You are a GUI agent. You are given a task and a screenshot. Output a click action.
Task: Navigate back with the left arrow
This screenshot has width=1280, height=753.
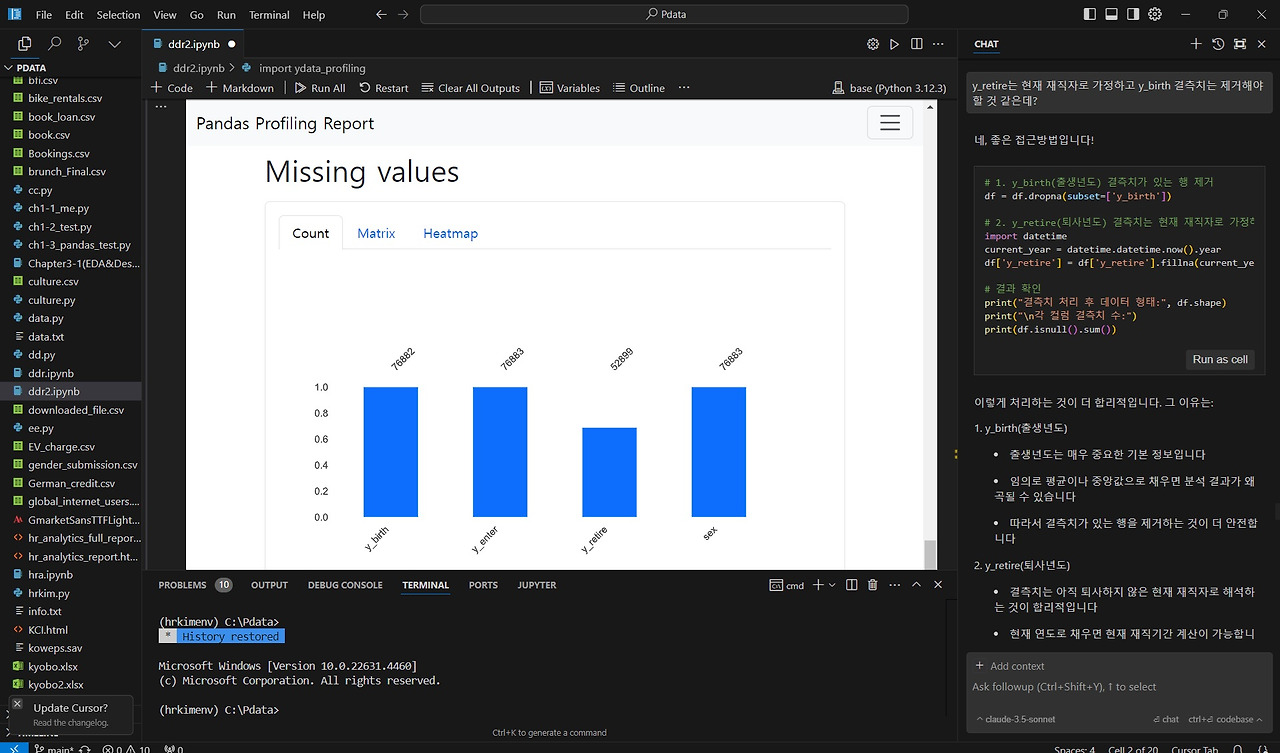[x=381, y=15]
